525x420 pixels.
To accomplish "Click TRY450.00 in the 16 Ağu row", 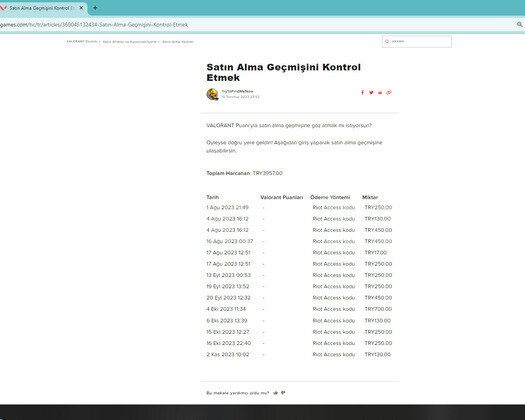I will pos(378,241).
